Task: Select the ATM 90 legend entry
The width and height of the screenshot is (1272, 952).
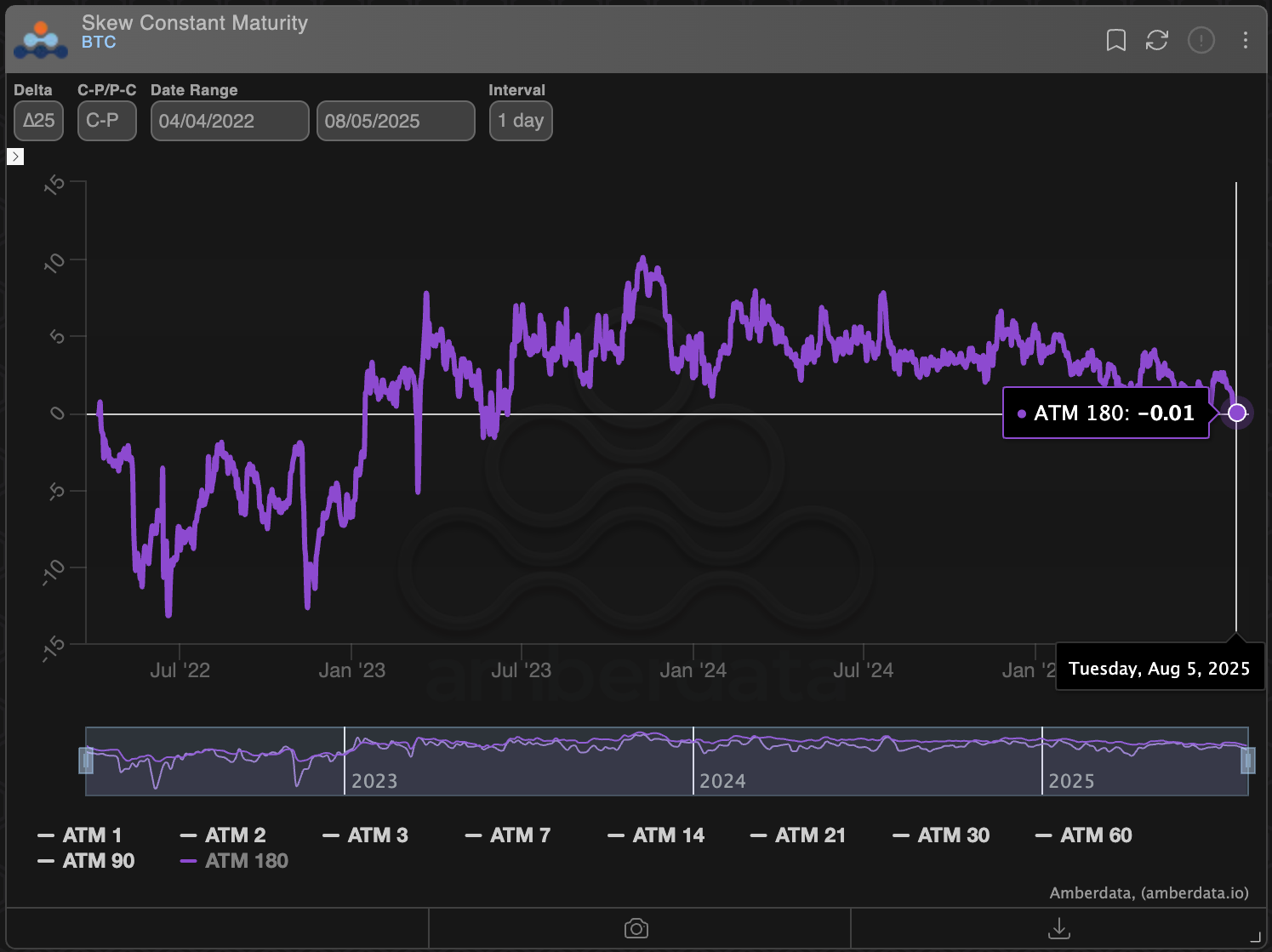Action: tap(97, 861)
